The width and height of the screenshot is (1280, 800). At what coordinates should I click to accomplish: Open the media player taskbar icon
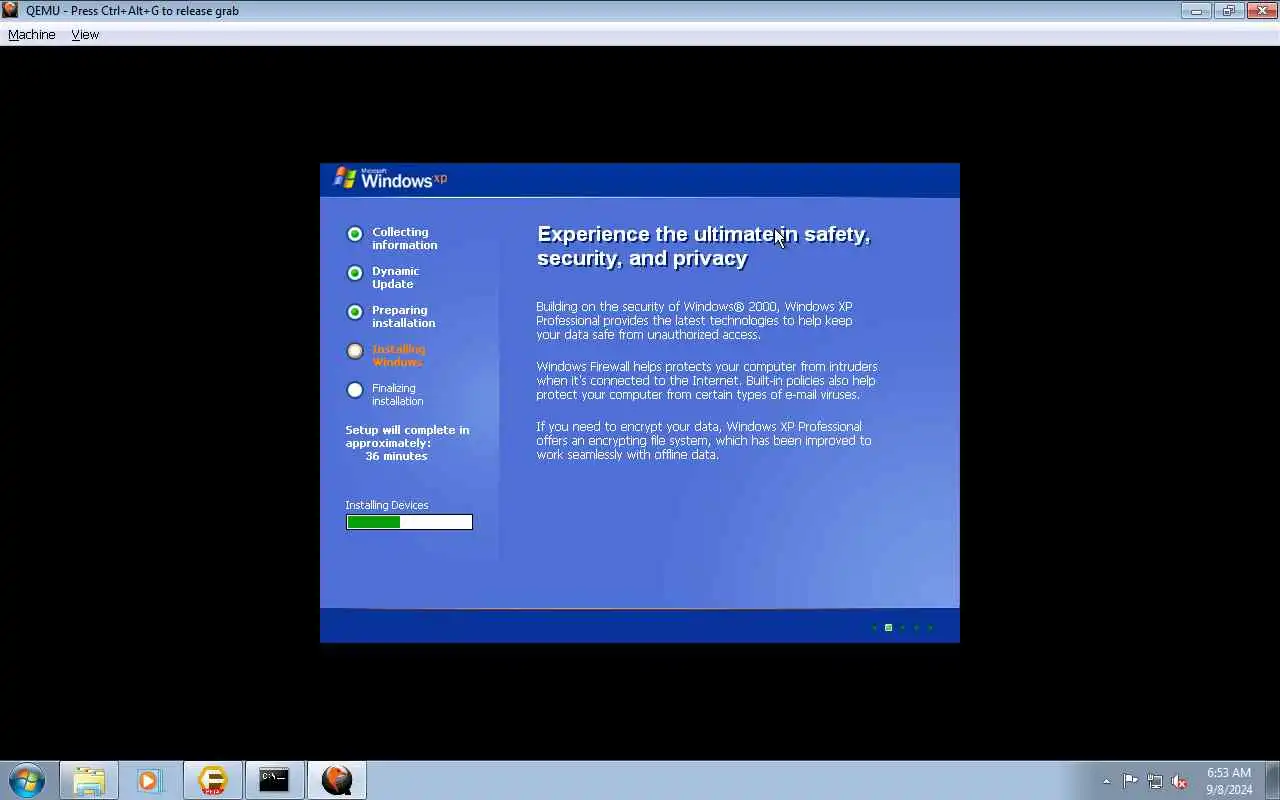point(150,780)
